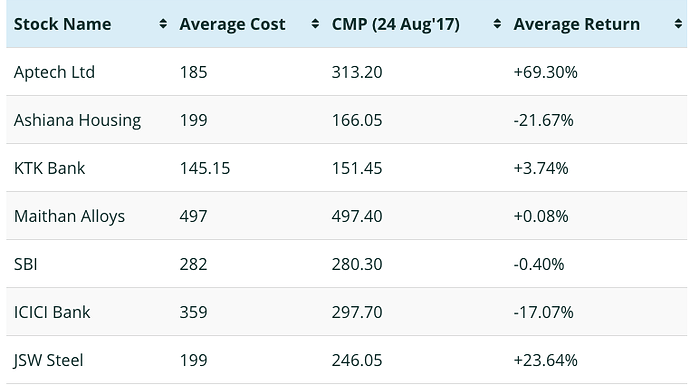This screenshot has height=385, width=690.
Task: Click Maithan Alloys stock name
Action: click(70, 216)
